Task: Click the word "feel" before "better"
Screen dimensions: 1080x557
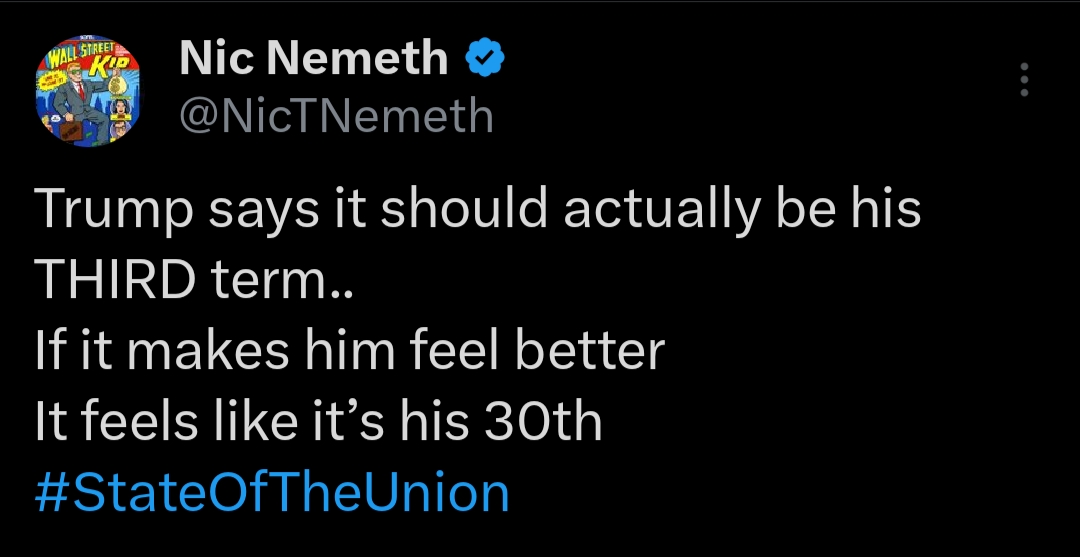Action: tap(444, 352)
